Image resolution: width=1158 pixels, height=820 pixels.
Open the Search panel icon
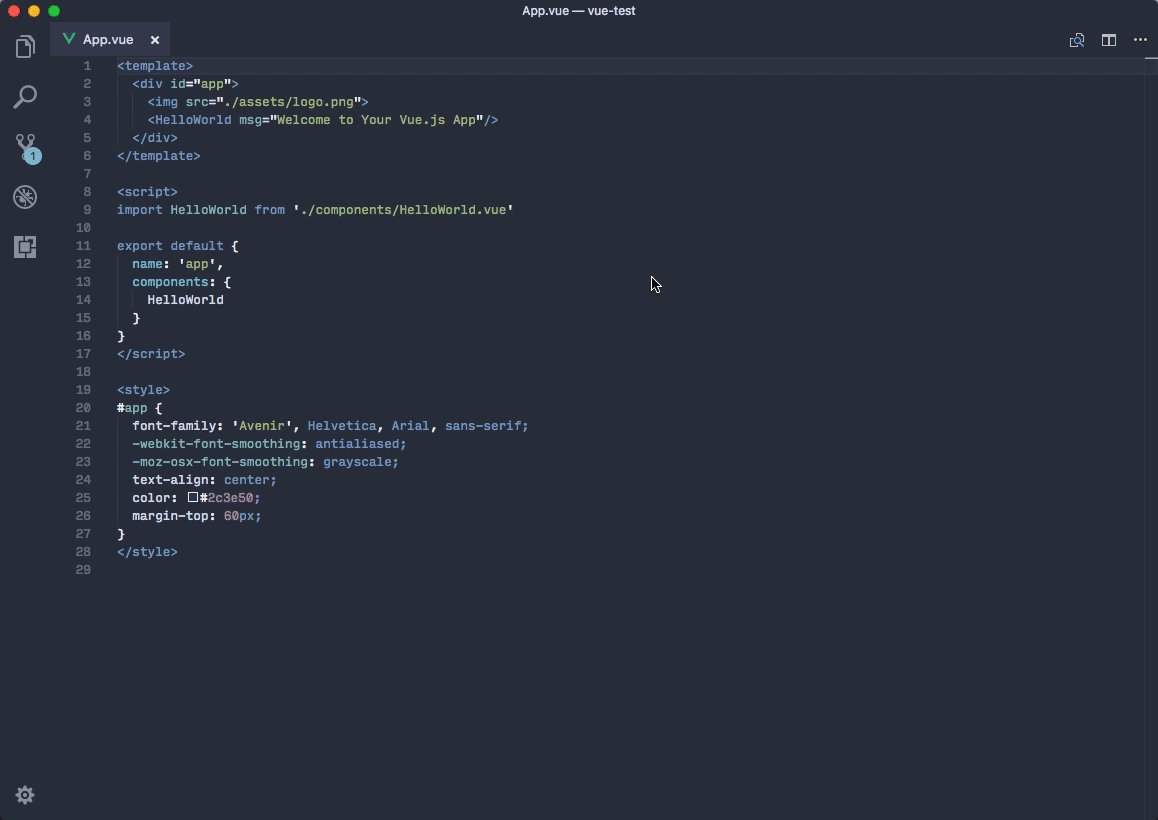(25, 97)
